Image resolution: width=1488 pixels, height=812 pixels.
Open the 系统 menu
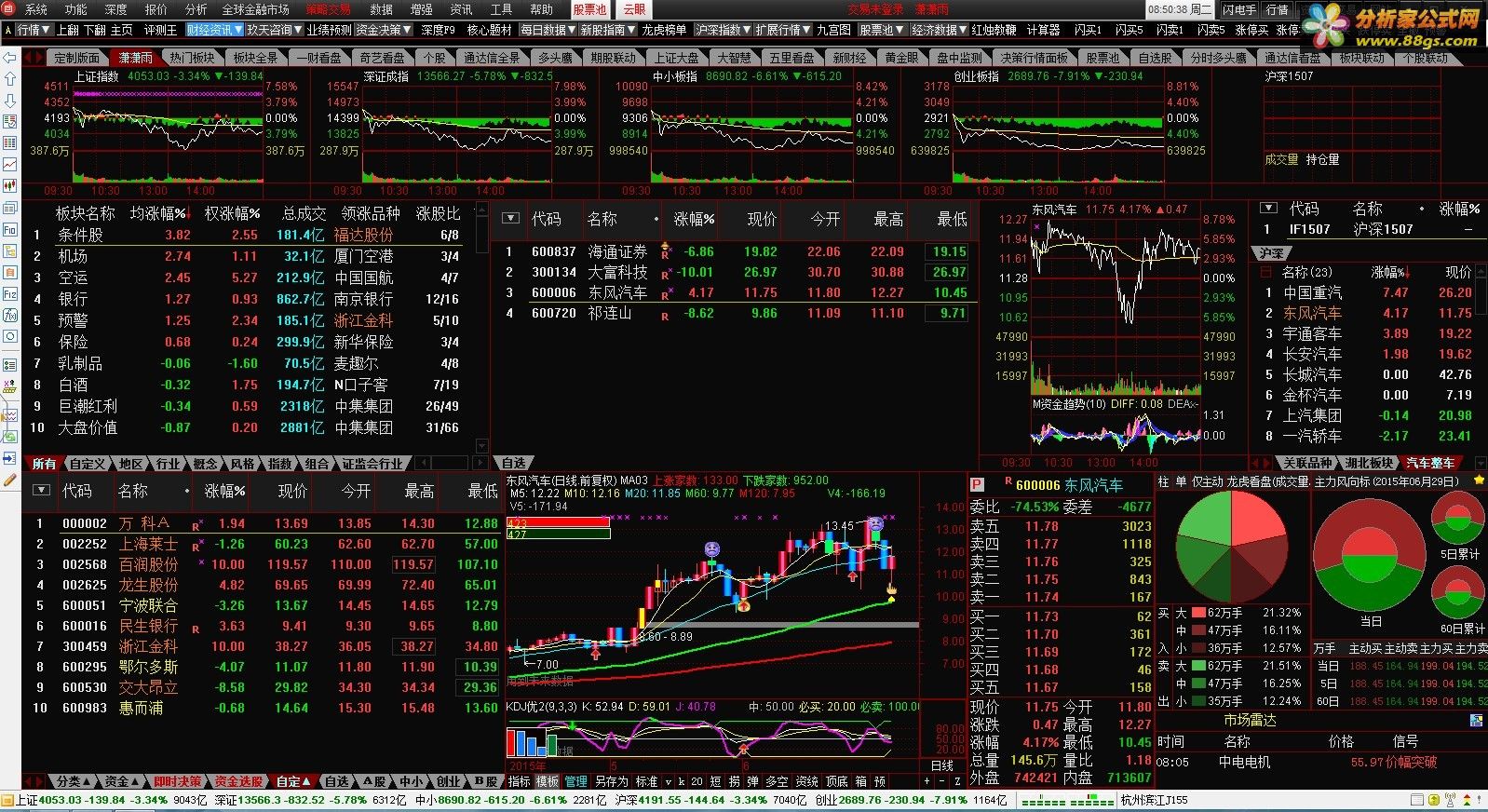tap(35, 9)
